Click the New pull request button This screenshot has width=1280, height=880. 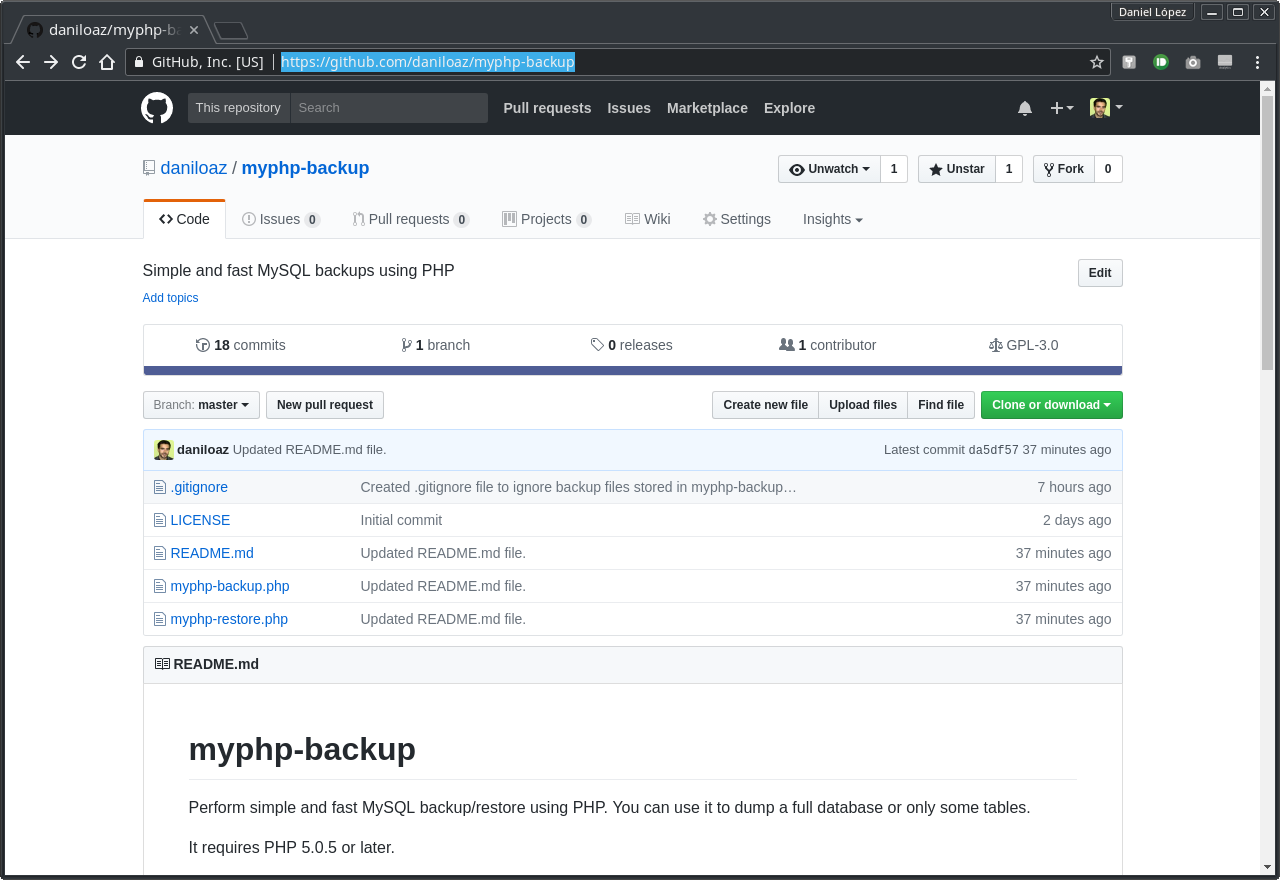point(324,405)
